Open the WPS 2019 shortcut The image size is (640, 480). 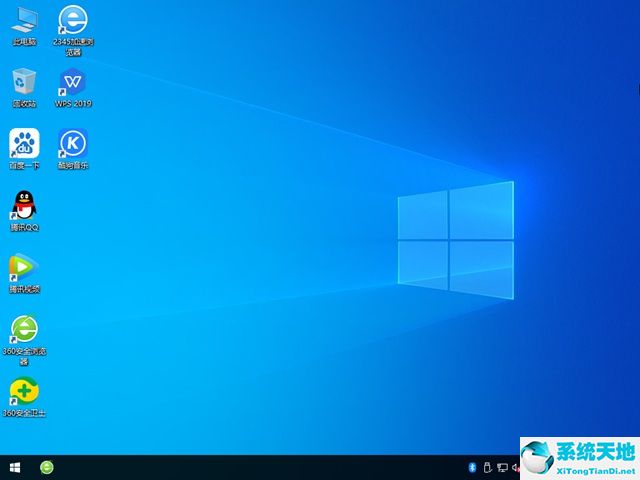click(x=72, y=84)
